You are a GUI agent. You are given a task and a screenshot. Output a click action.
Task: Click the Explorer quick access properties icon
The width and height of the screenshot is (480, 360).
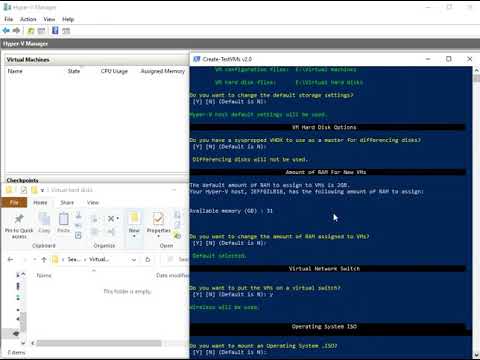[x=24, y=190]
